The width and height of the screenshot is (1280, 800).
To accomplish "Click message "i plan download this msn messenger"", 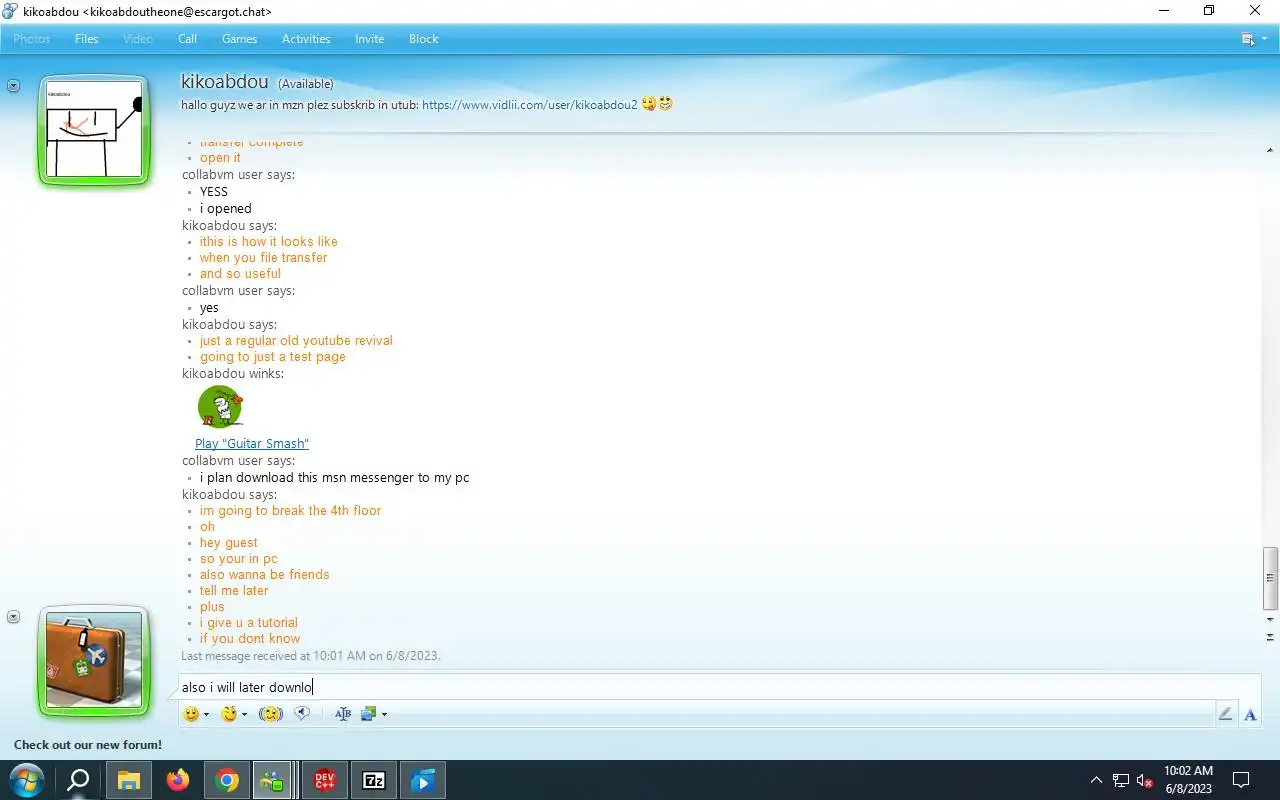I will (x=334, y=477).
